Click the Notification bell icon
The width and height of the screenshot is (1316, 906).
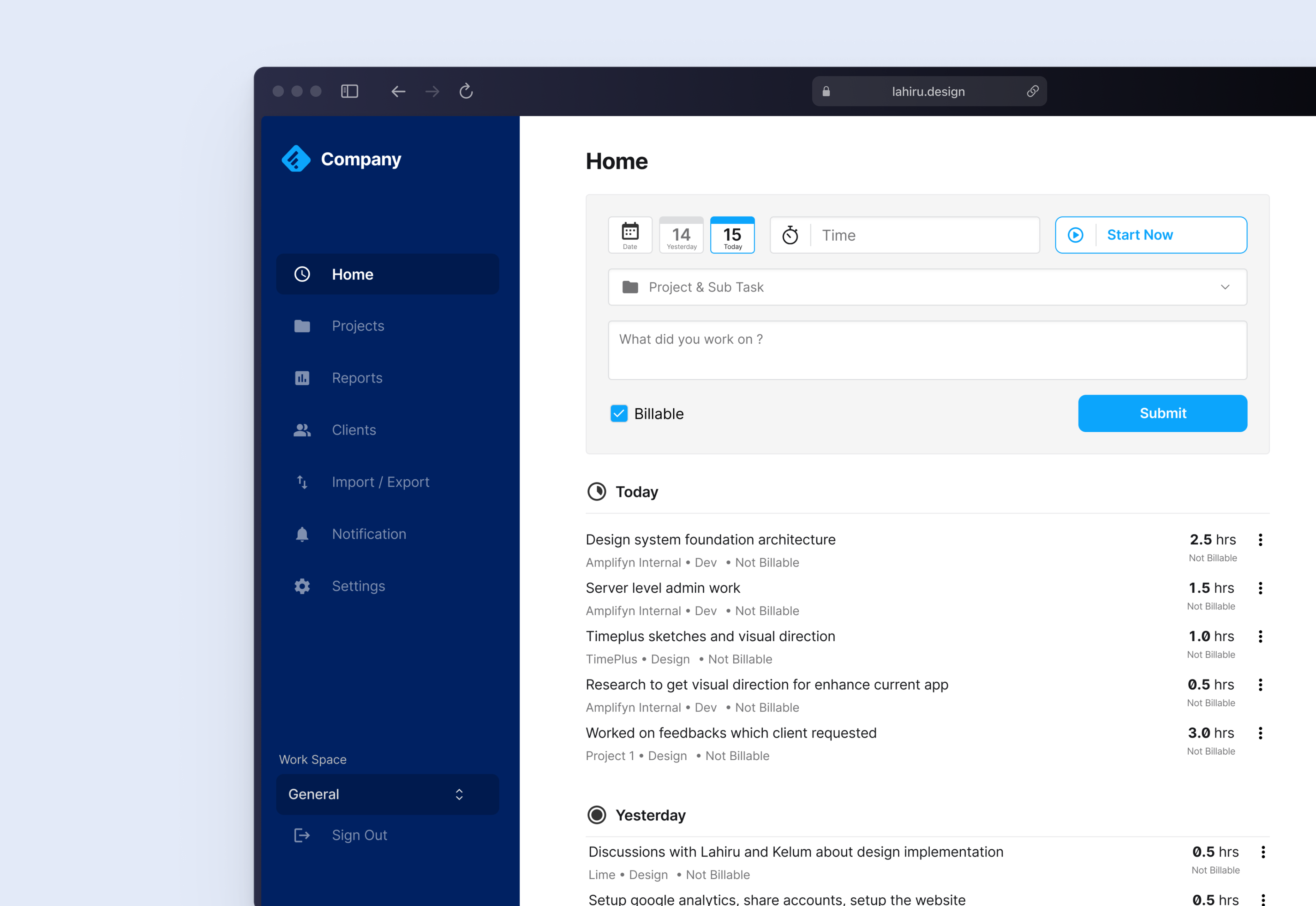click(x=302, y=534)
